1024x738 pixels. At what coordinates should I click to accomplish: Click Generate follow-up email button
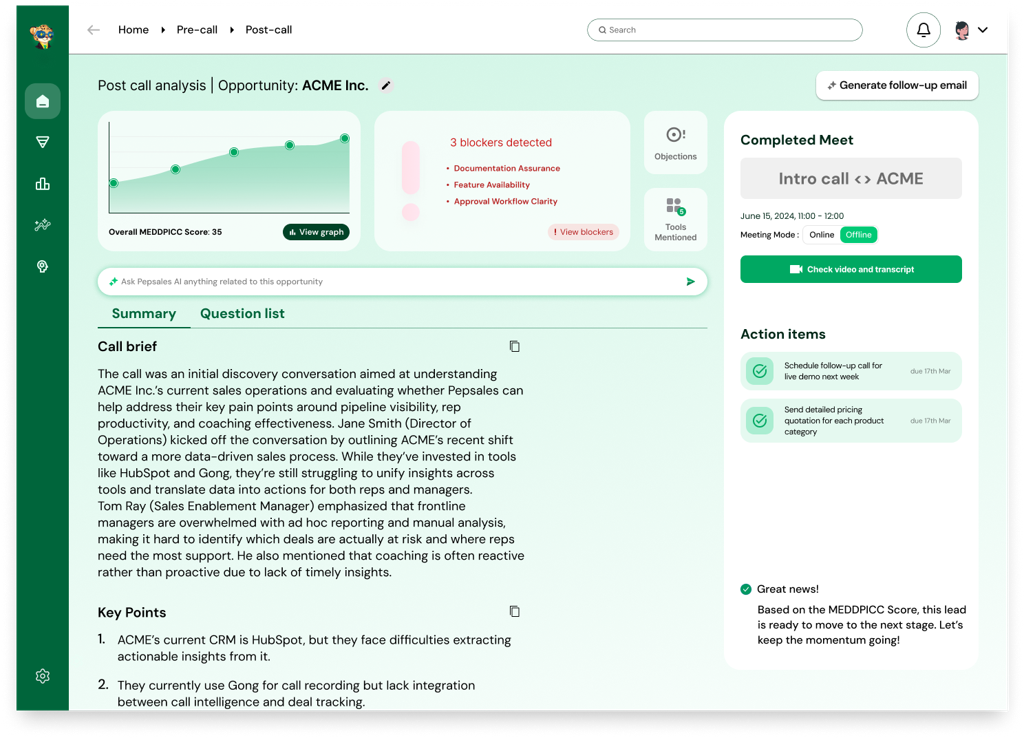click(897, 86)
